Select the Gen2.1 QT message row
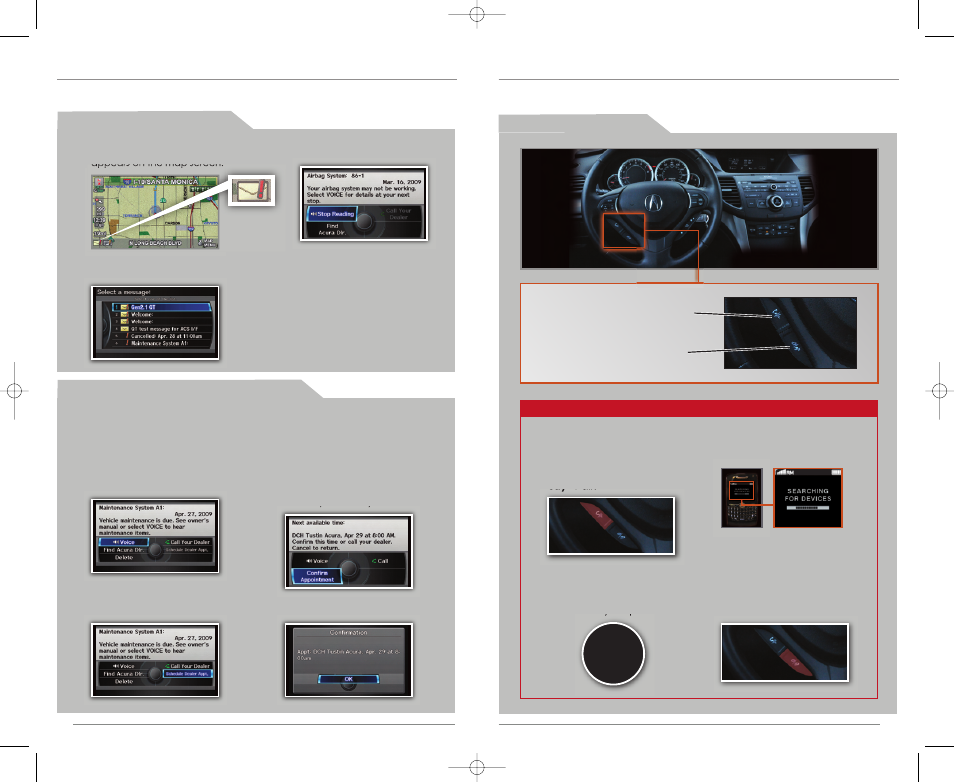Image resolution: width=954 pixels, height=782 pixels. [x=162, y=307]
